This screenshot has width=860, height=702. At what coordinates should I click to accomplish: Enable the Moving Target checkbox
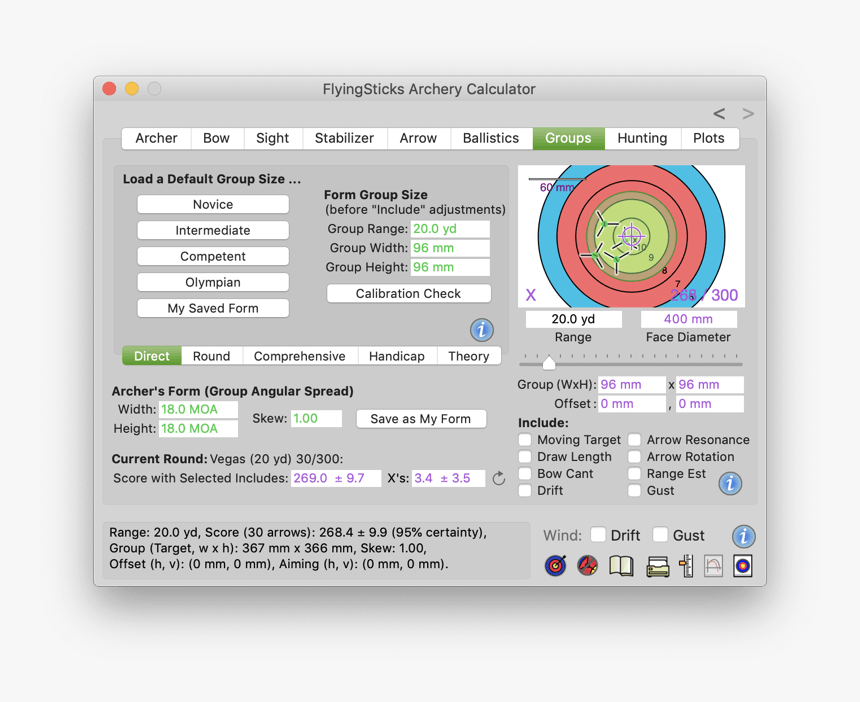pyautogui.click(x=525, y=439)
